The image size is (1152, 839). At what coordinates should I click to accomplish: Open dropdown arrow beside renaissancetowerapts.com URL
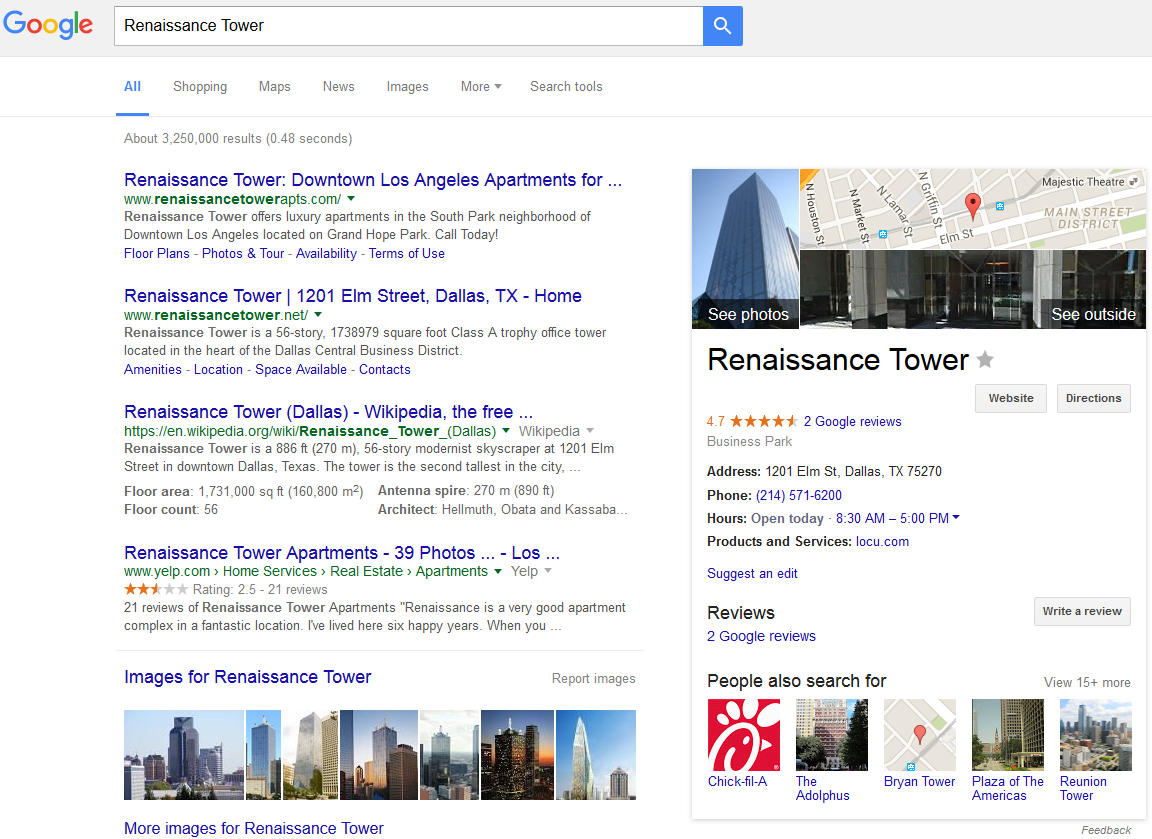(x=351, y=199)
